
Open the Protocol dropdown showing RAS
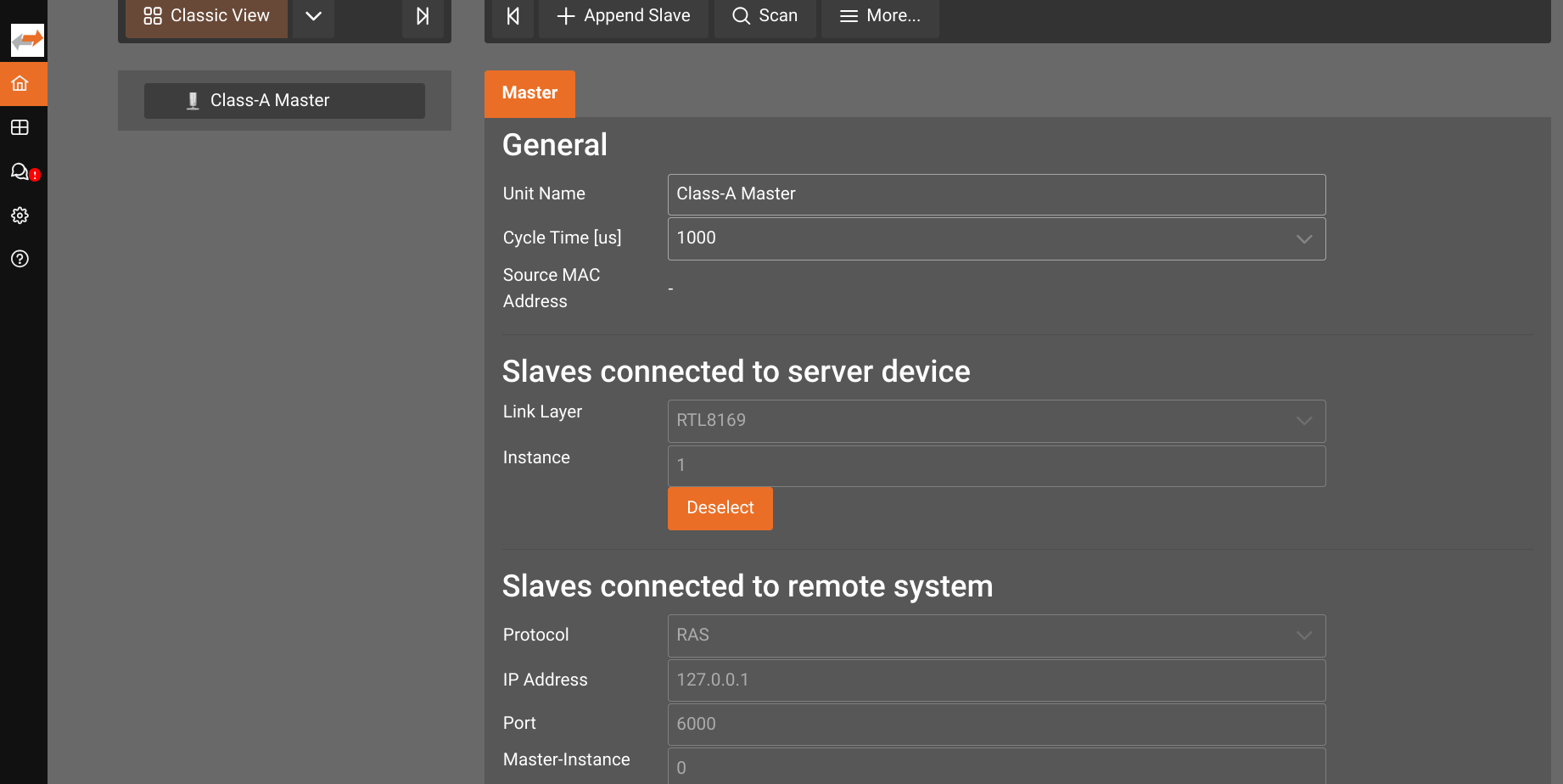1303,636
